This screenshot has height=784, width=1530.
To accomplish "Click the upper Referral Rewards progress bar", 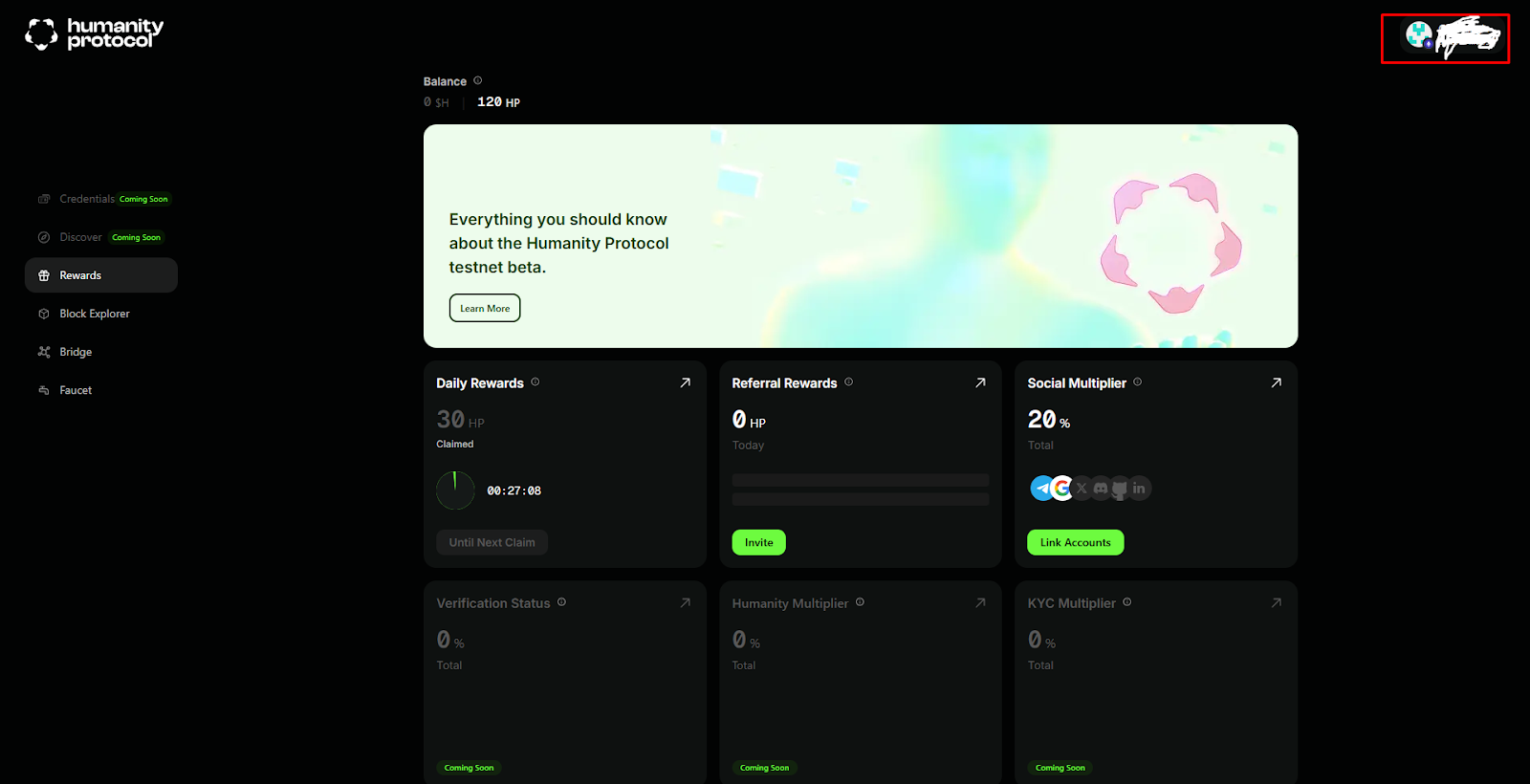I will [x=861, y=480].
